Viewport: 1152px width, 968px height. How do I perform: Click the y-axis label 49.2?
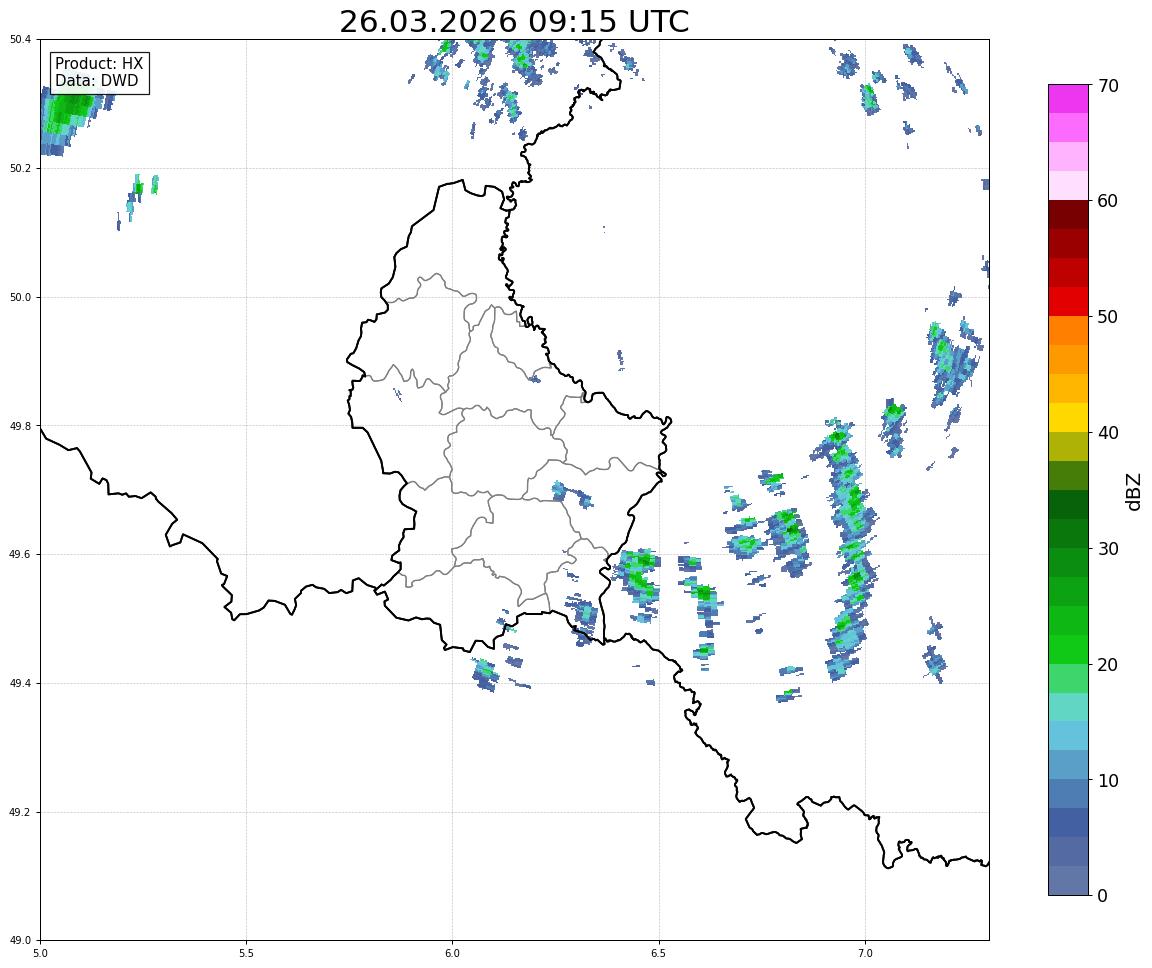click(21, 812)
